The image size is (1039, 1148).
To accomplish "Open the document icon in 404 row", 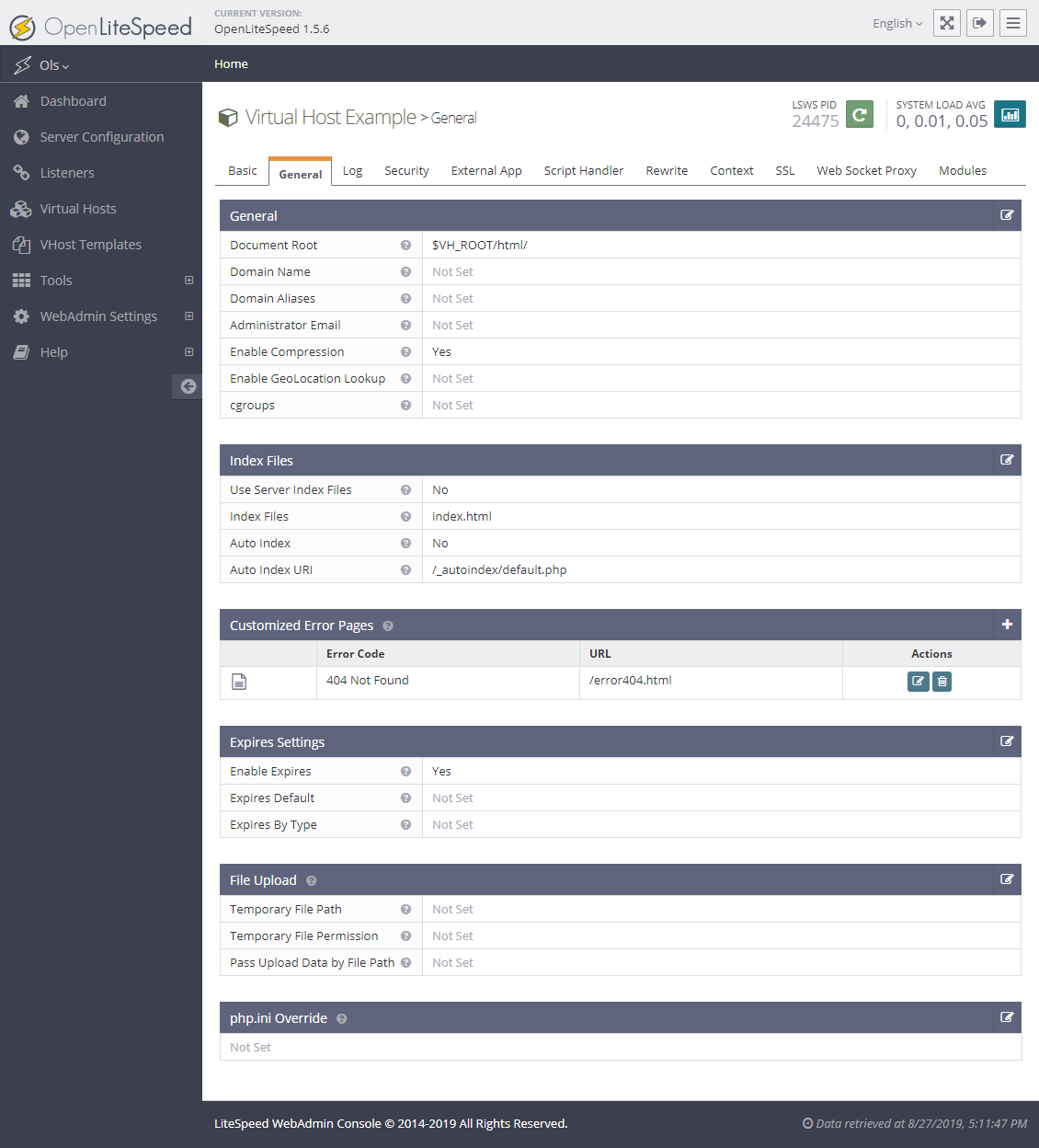I will 239,682.
